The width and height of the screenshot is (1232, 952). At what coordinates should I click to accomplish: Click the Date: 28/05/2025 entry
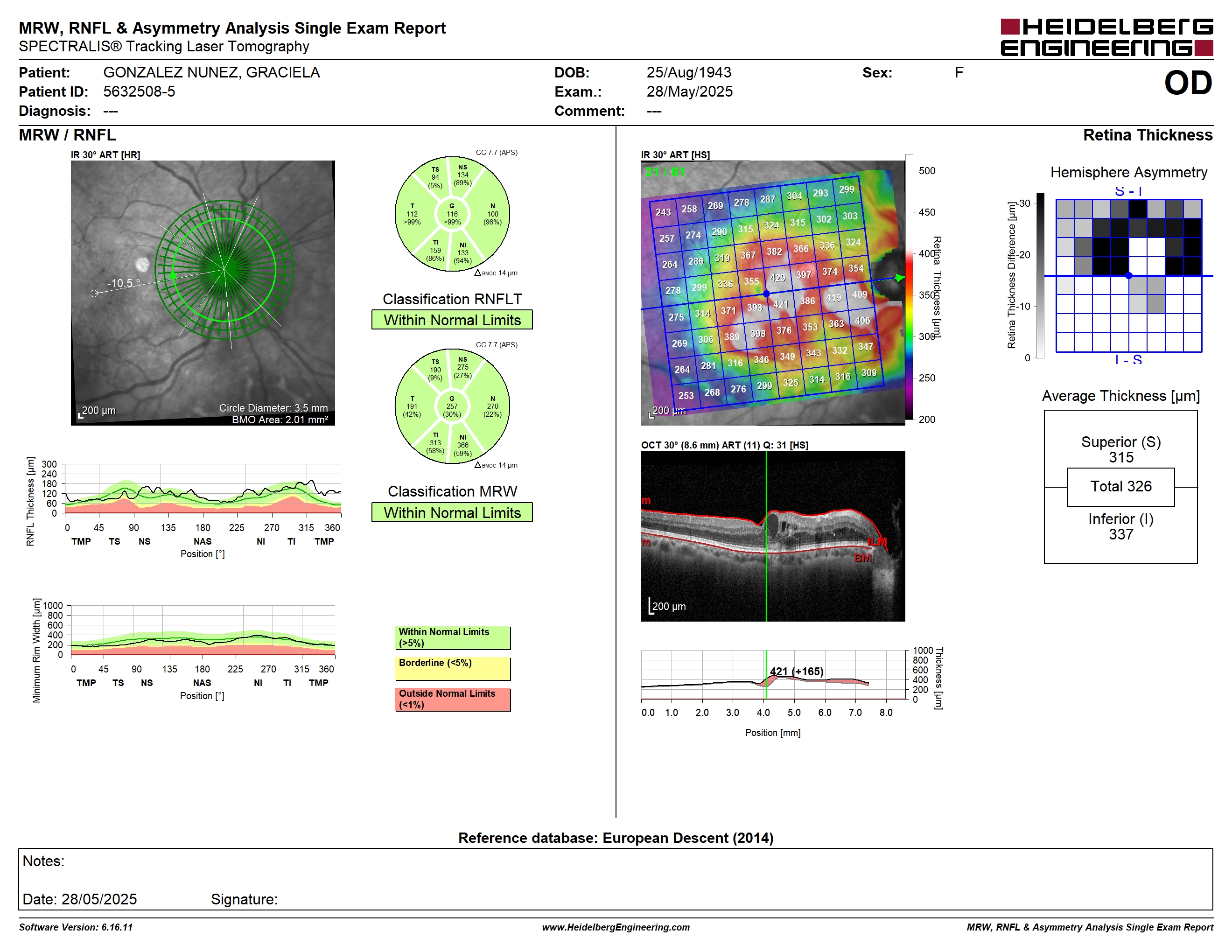tap(79, 899)
